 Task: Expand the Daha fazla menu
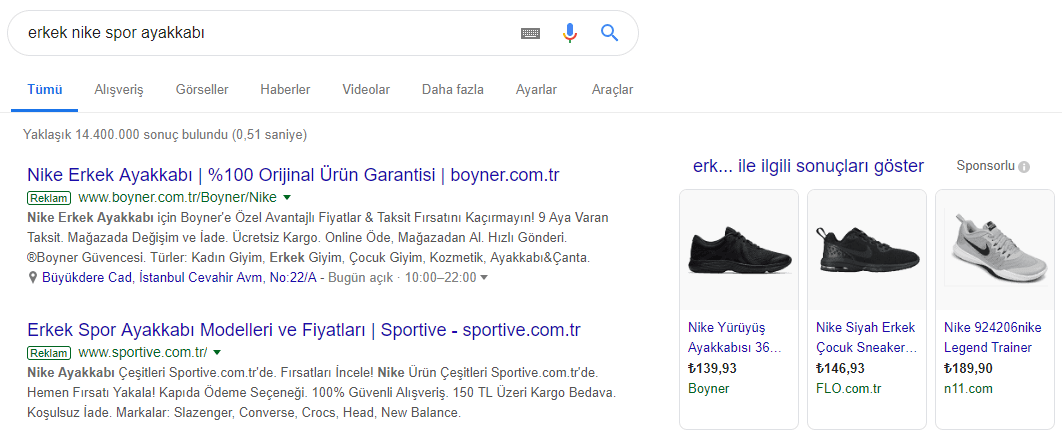pos(452,89)
